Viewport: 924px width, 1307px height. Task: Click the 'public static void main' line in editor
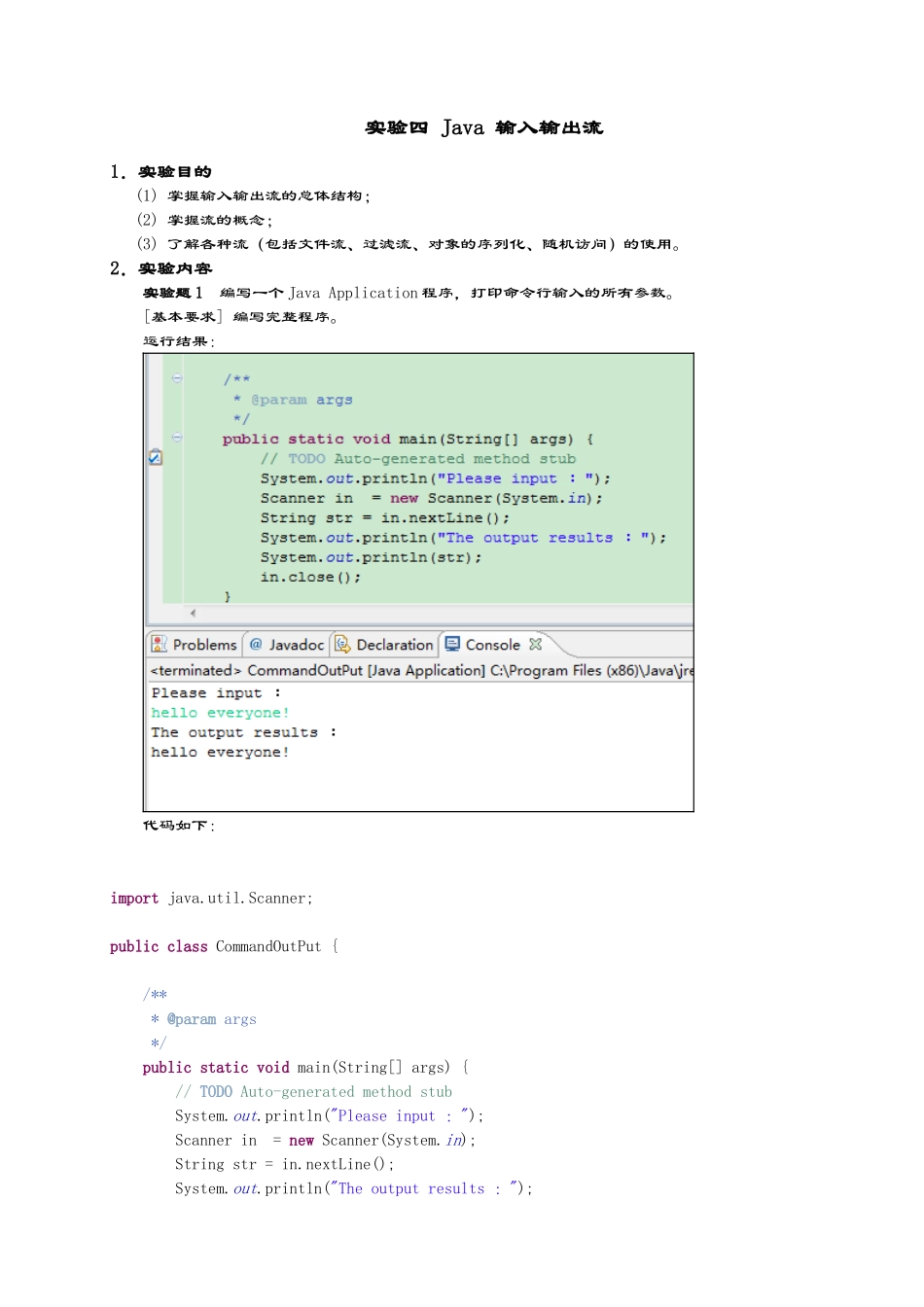click(x=408, y=439)
